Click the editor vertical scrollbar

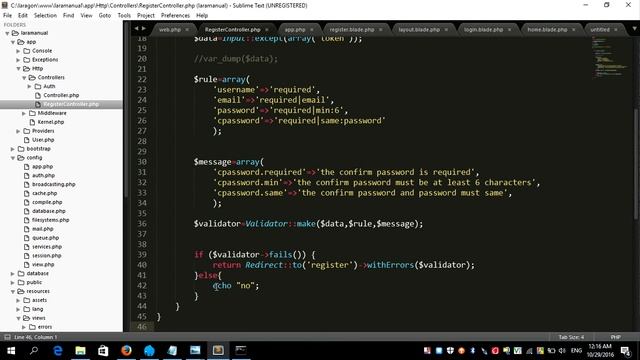(637, 163)
